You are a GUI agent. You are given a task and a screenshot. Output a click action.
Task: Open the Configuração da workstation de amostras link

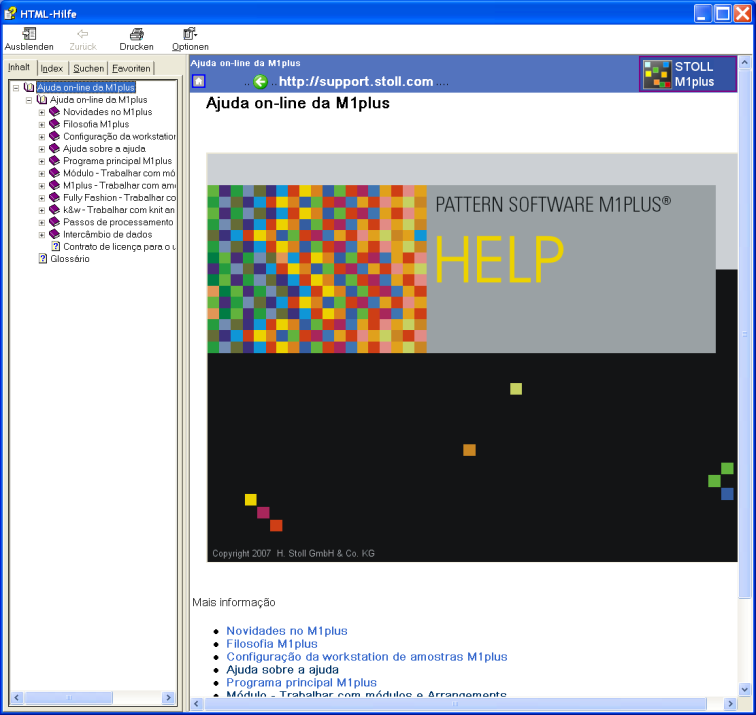[366, 657]
